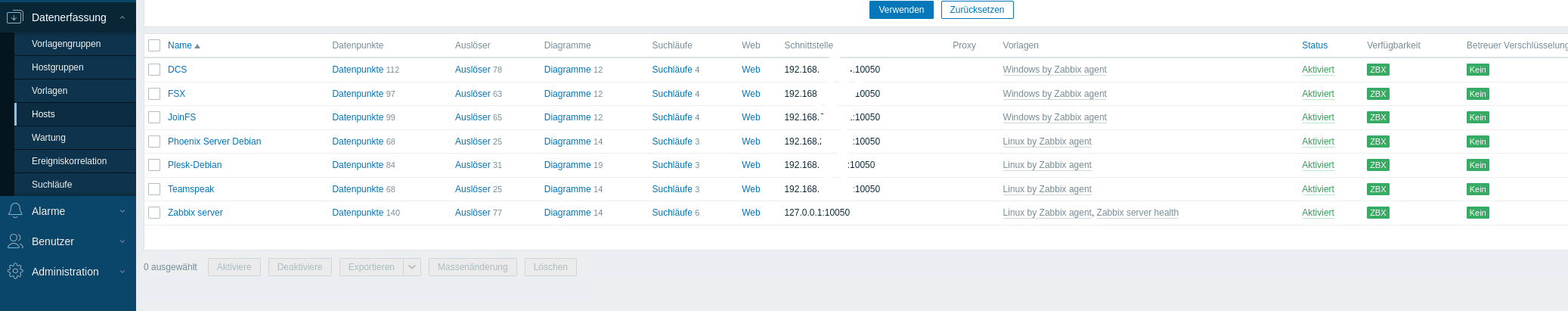Select Phoenix Server Debian row checkbox
The width and height of the screenshot is (1568, 311).
pyautogui.click(x=154, y=142)
